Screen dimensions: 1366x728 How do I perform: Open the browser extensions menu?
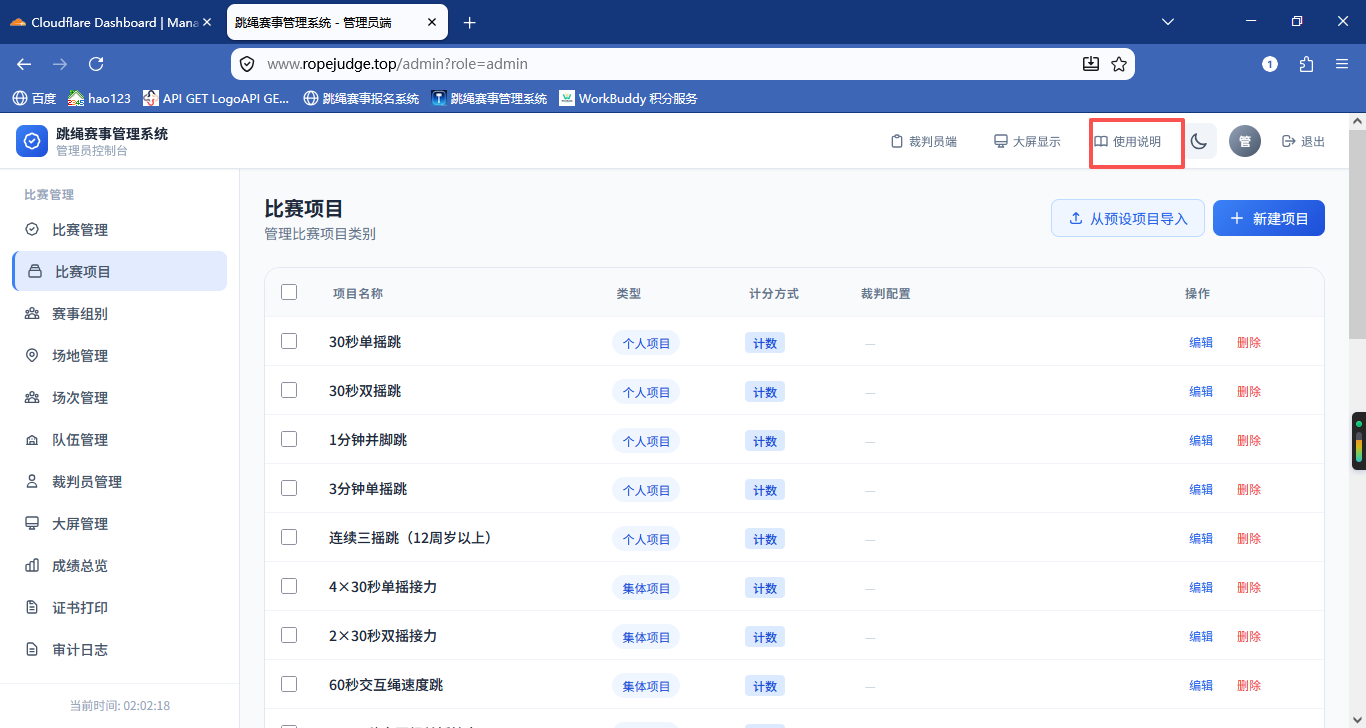[x=1306, y=64]
